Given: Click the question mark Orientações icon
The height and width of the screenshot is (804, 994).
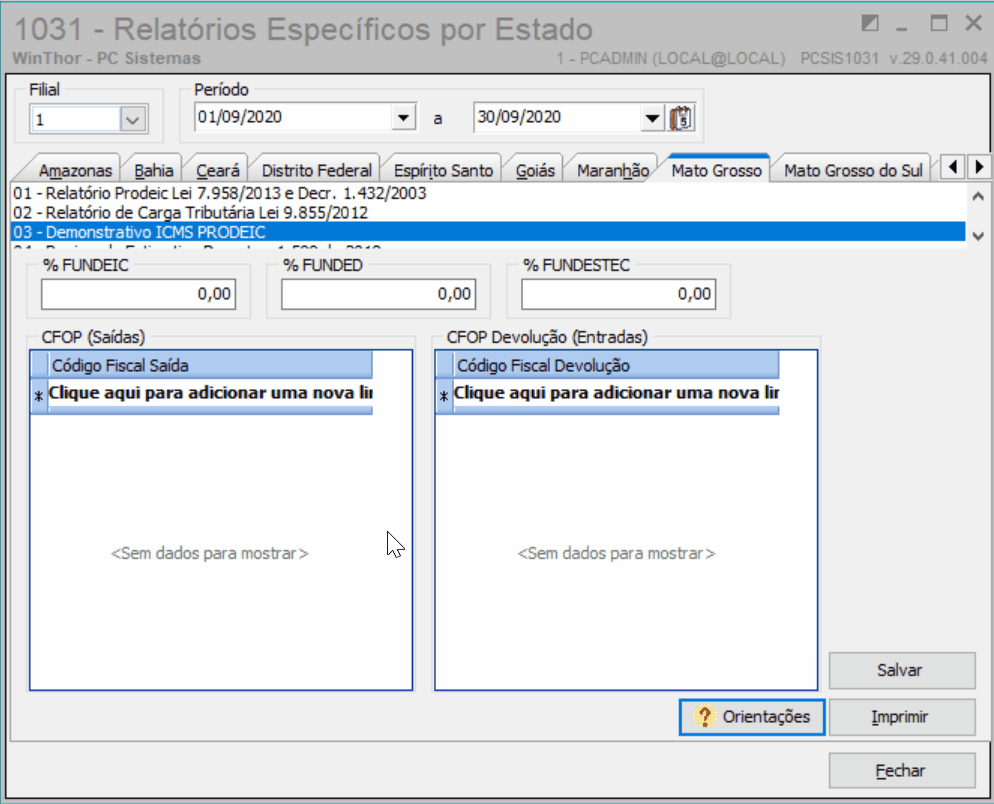Looking at the screenshot, I should tap(704, 717).
